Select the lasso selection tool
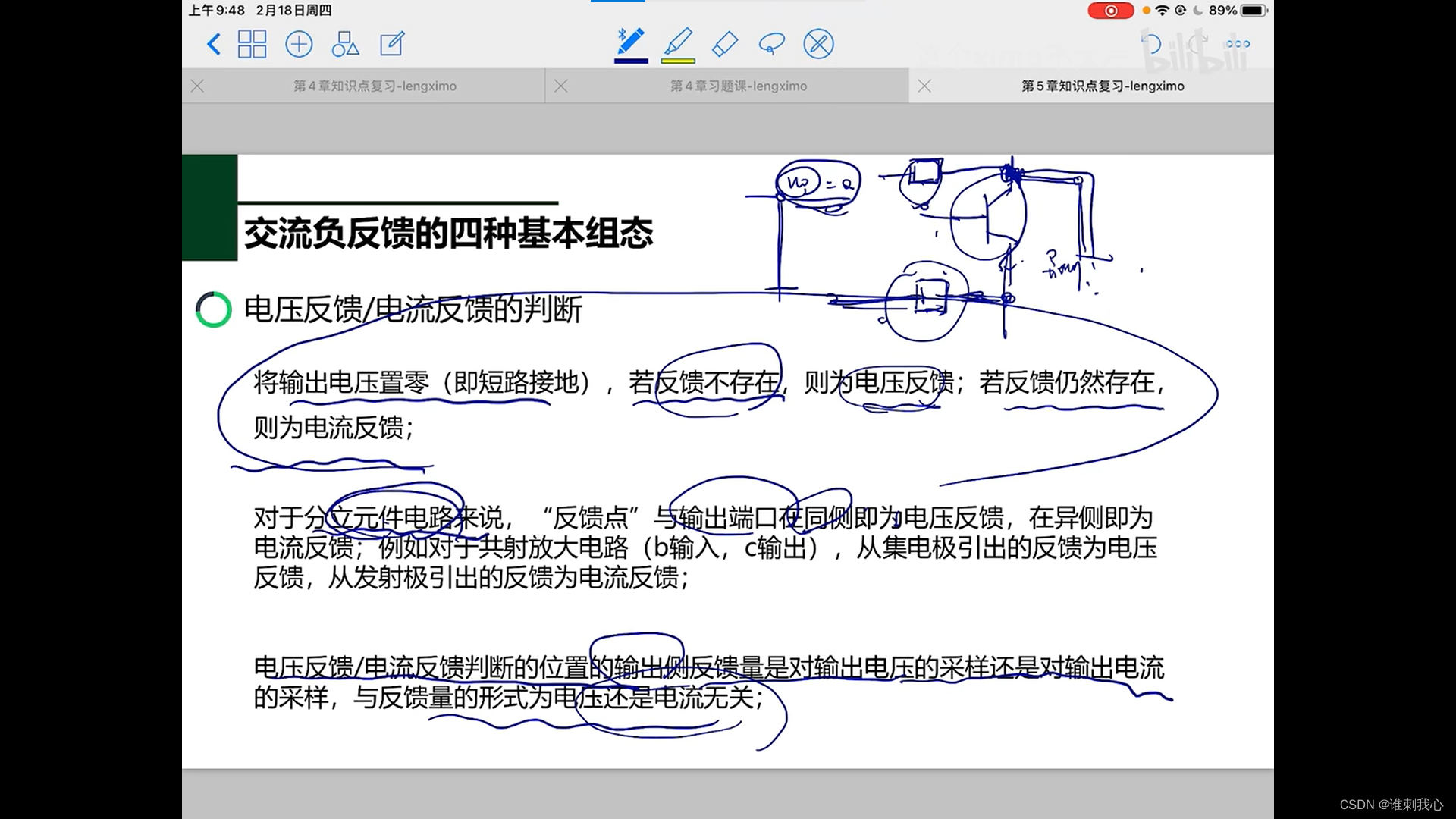 point(771,44)
